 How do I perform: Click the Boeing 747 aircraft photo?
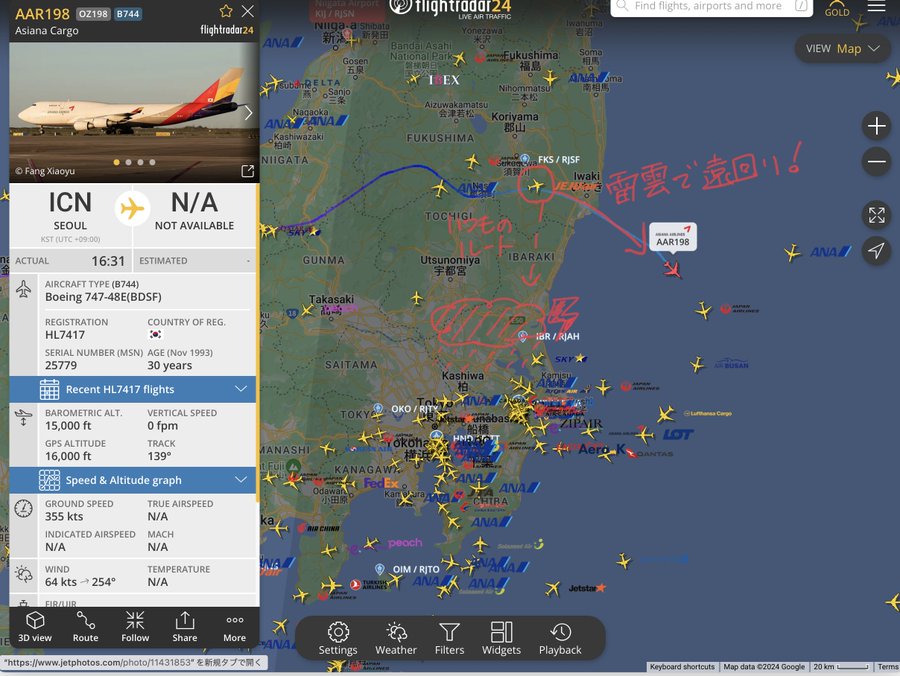click(134, 112)
